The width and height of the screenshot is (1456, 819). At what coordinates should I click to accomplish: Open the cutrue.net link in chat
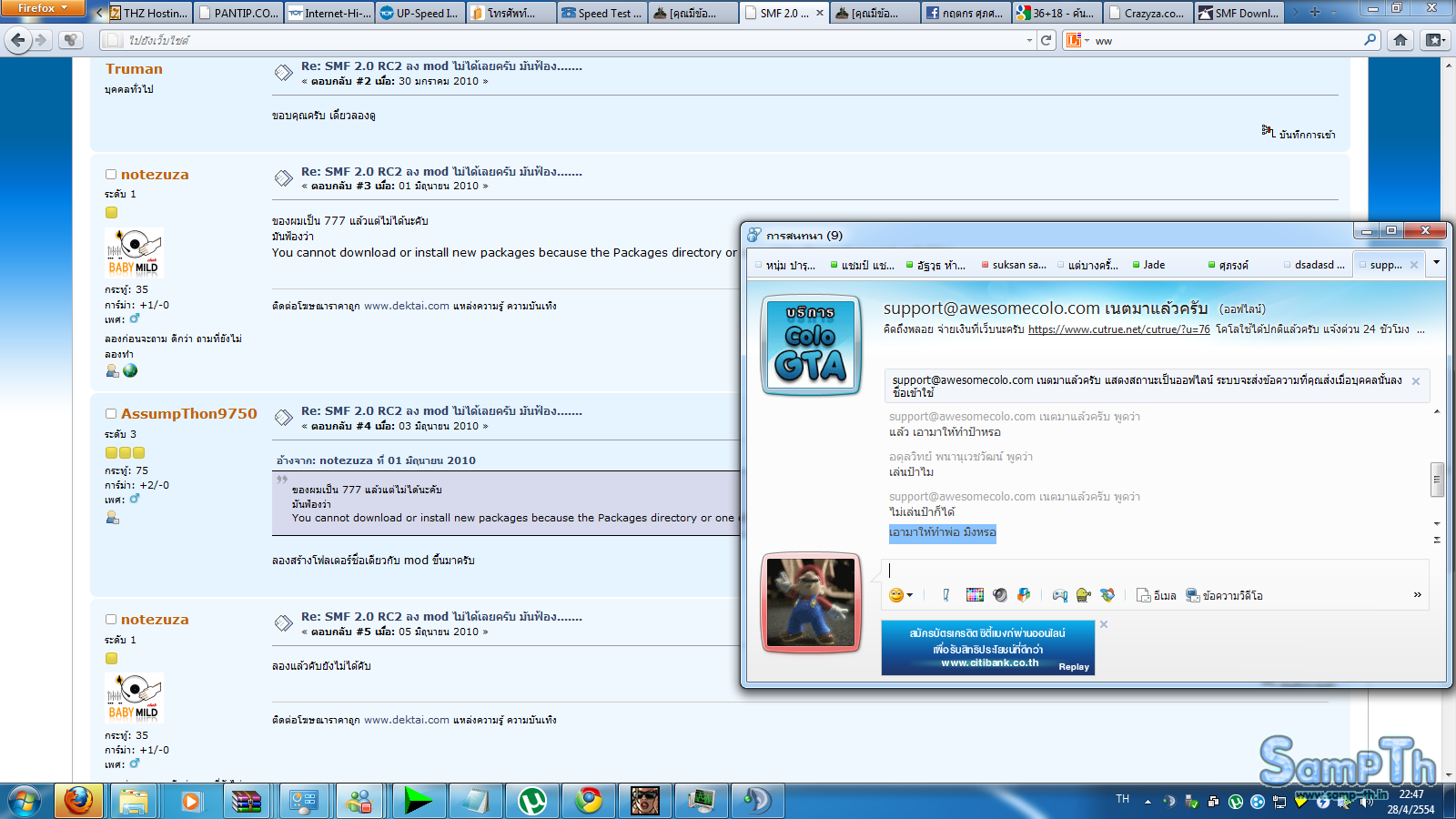coord(1118,329)
